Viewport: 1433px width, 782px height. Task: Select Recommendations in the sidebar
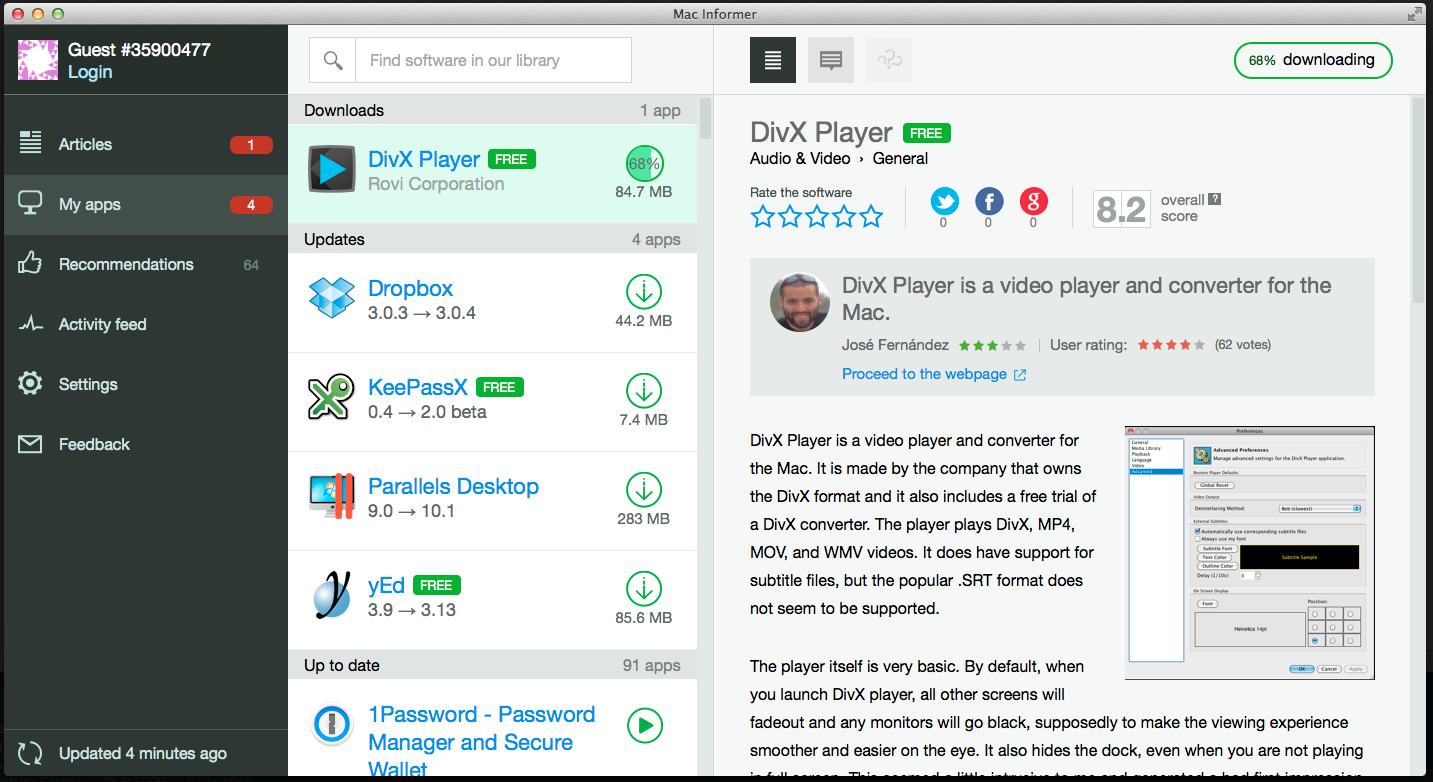point(126,264)
